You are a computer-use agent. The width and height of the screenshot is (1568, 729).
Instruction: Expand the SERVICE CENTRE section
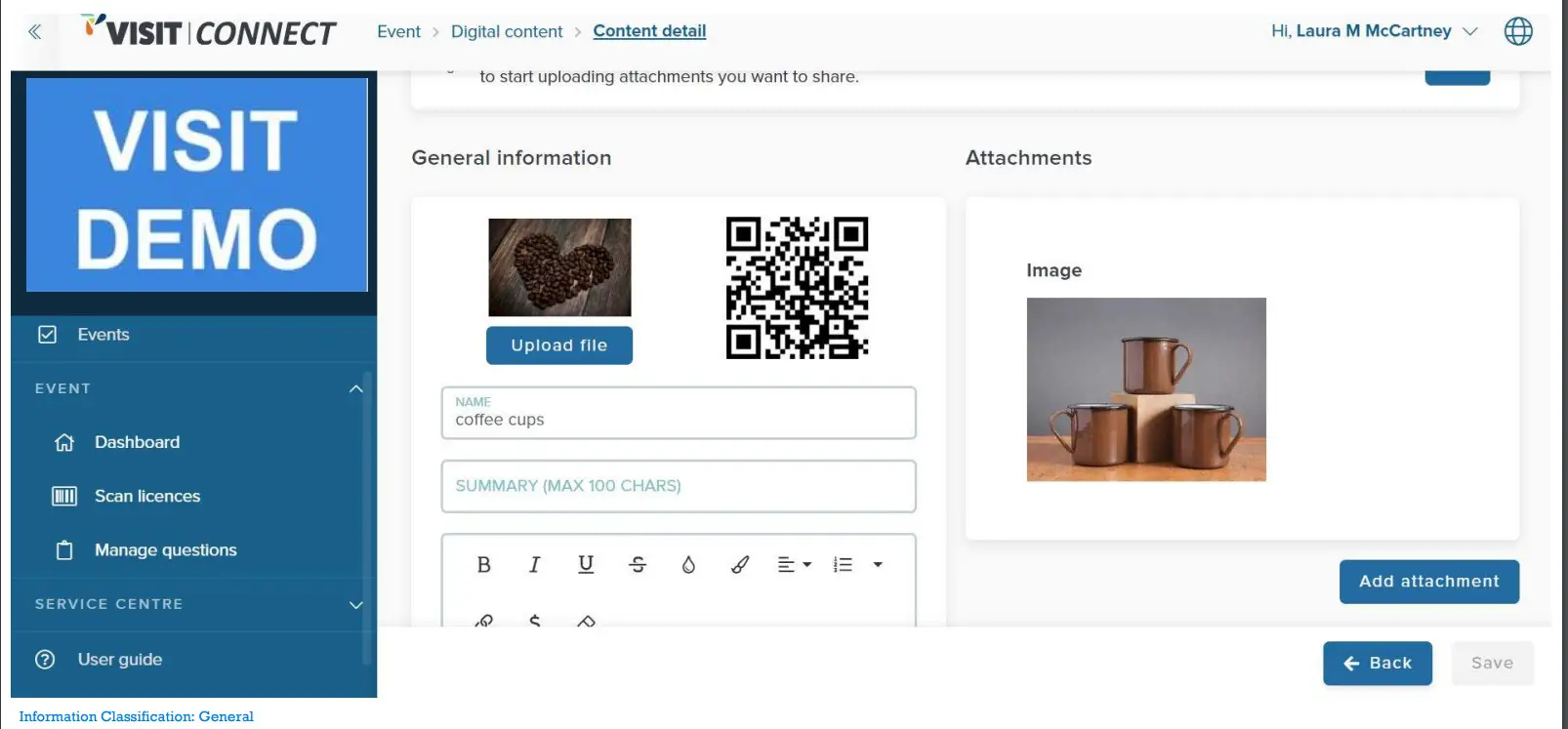click(355, 605)
